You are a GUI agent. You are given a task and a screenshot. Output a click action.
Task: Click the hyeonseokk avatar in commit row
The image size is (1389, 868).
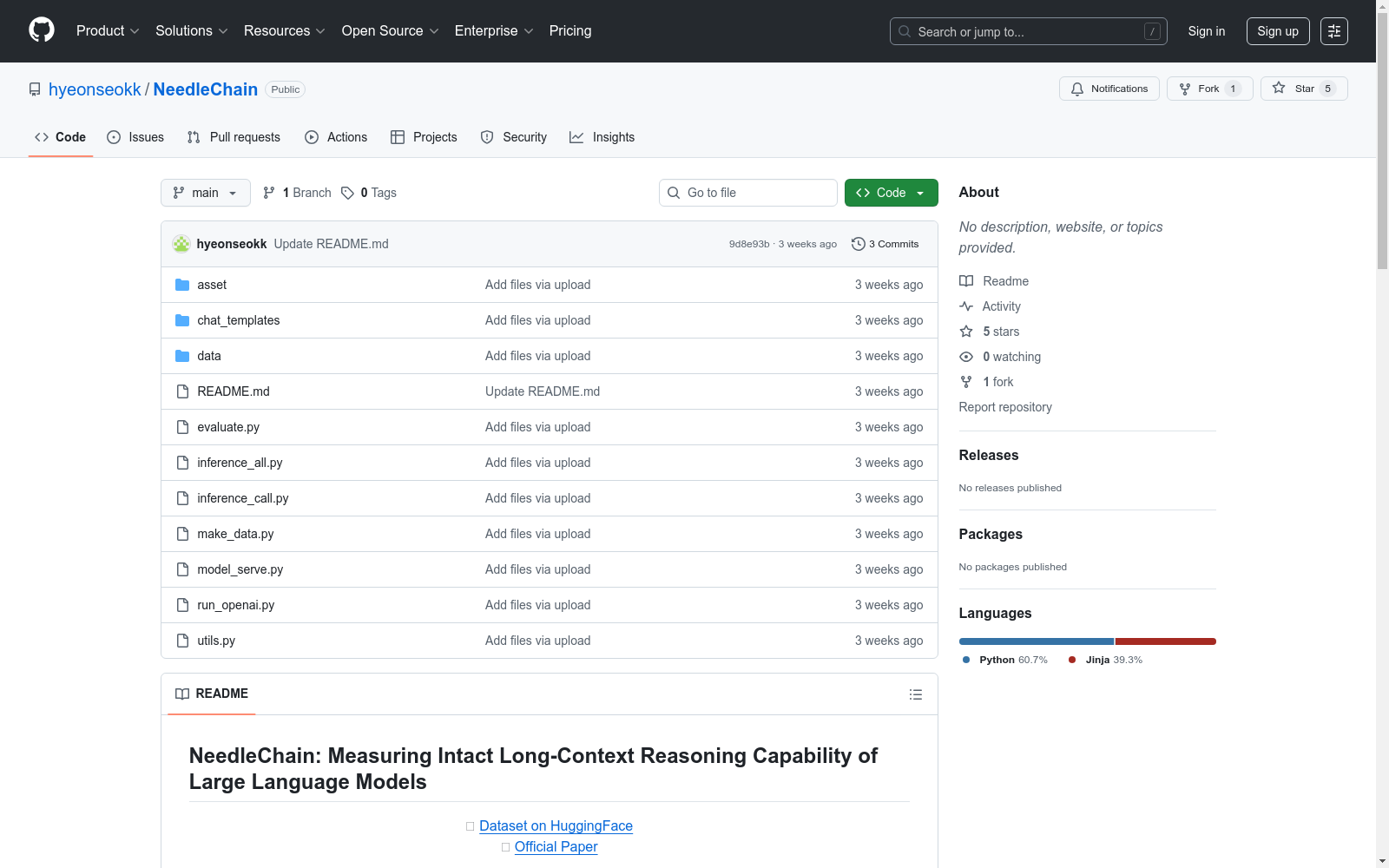(x=181, y=244)
